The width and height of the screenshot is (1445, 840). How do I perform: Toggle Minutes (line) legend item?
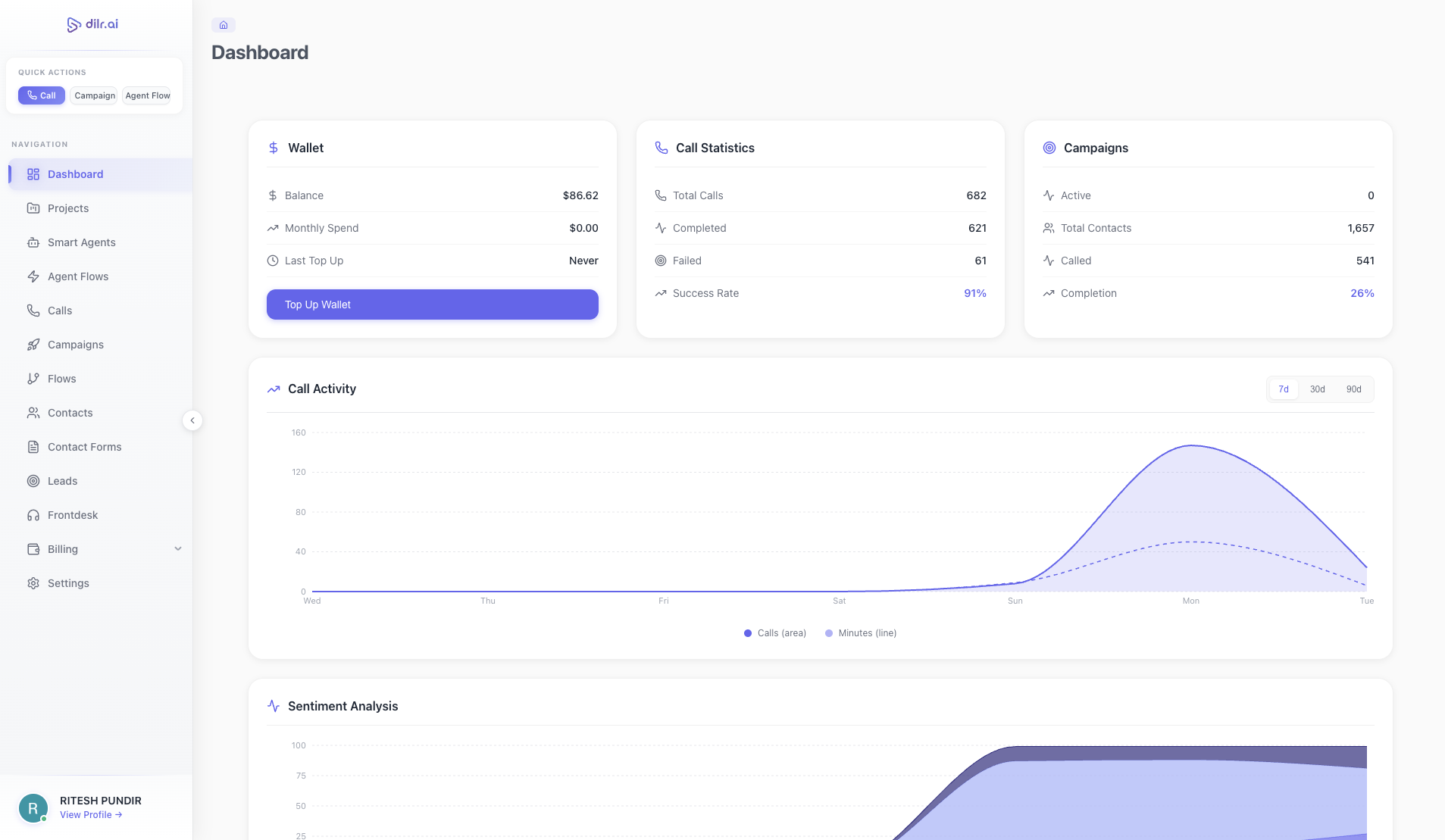point(861,633)
